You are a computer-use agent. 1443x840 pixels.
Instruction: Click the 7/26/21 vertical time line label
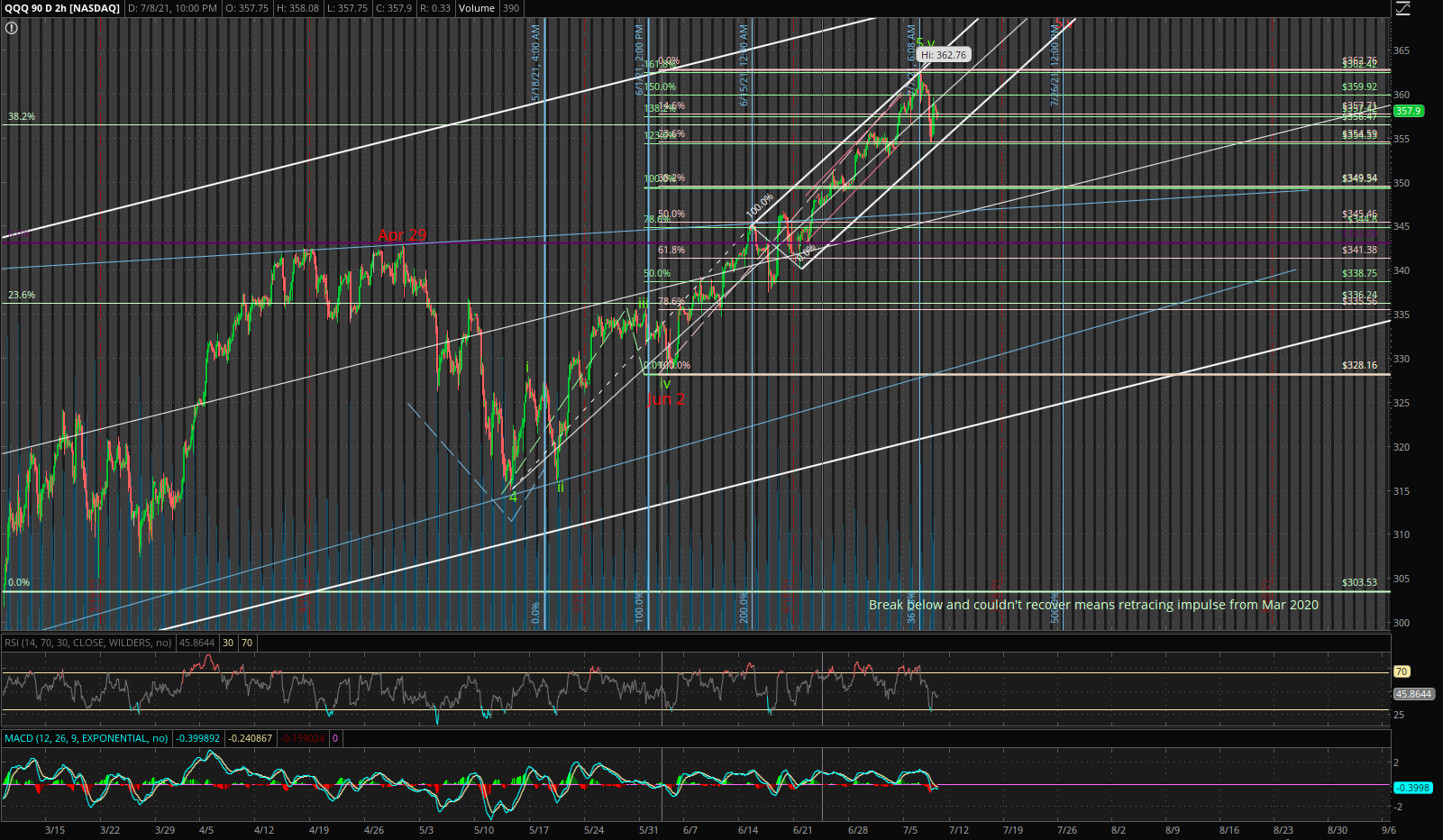pyautogui.click(x=1055, y=68)
